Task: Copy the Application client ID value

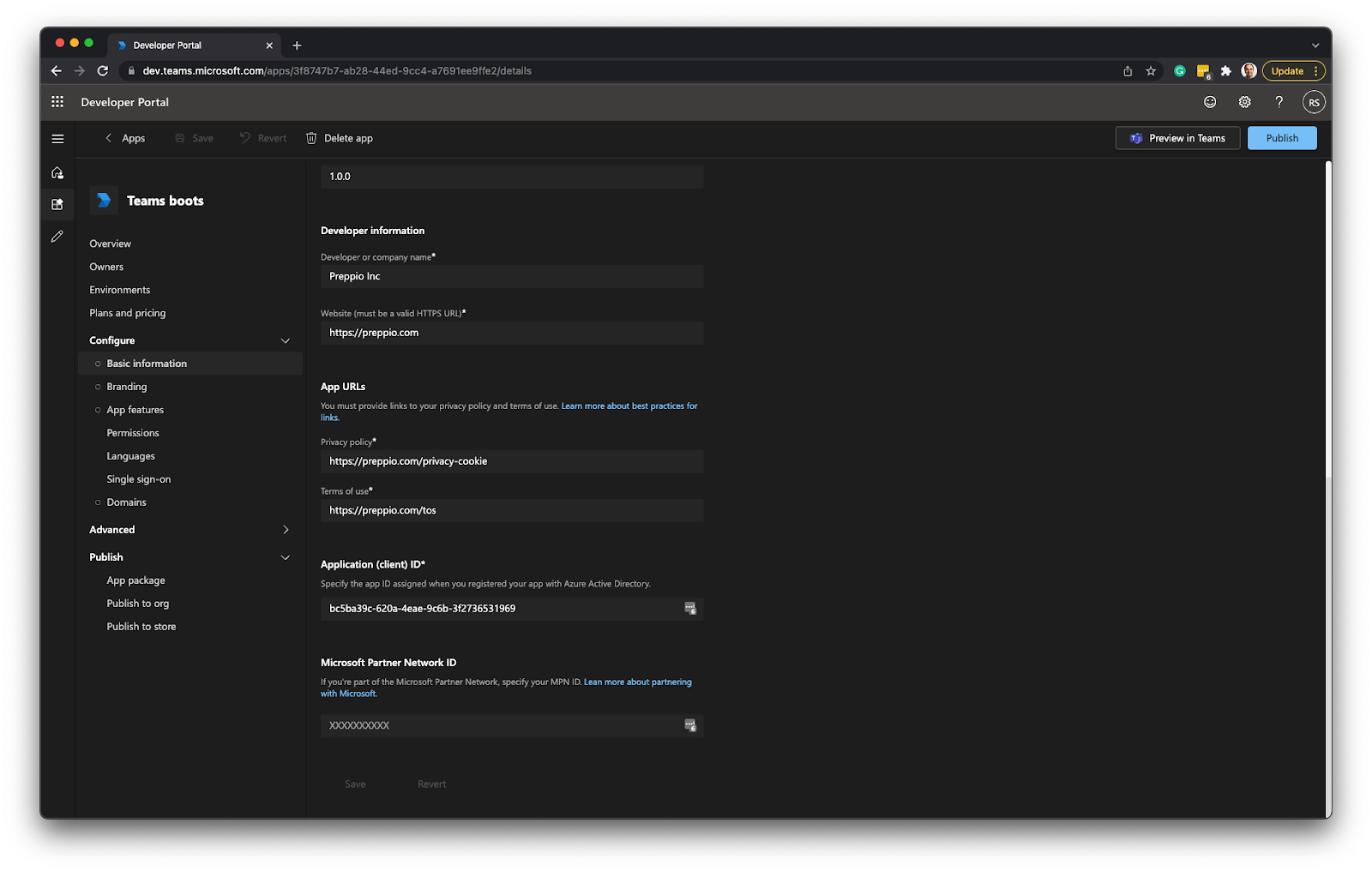Action: click(x=690, y=609)
